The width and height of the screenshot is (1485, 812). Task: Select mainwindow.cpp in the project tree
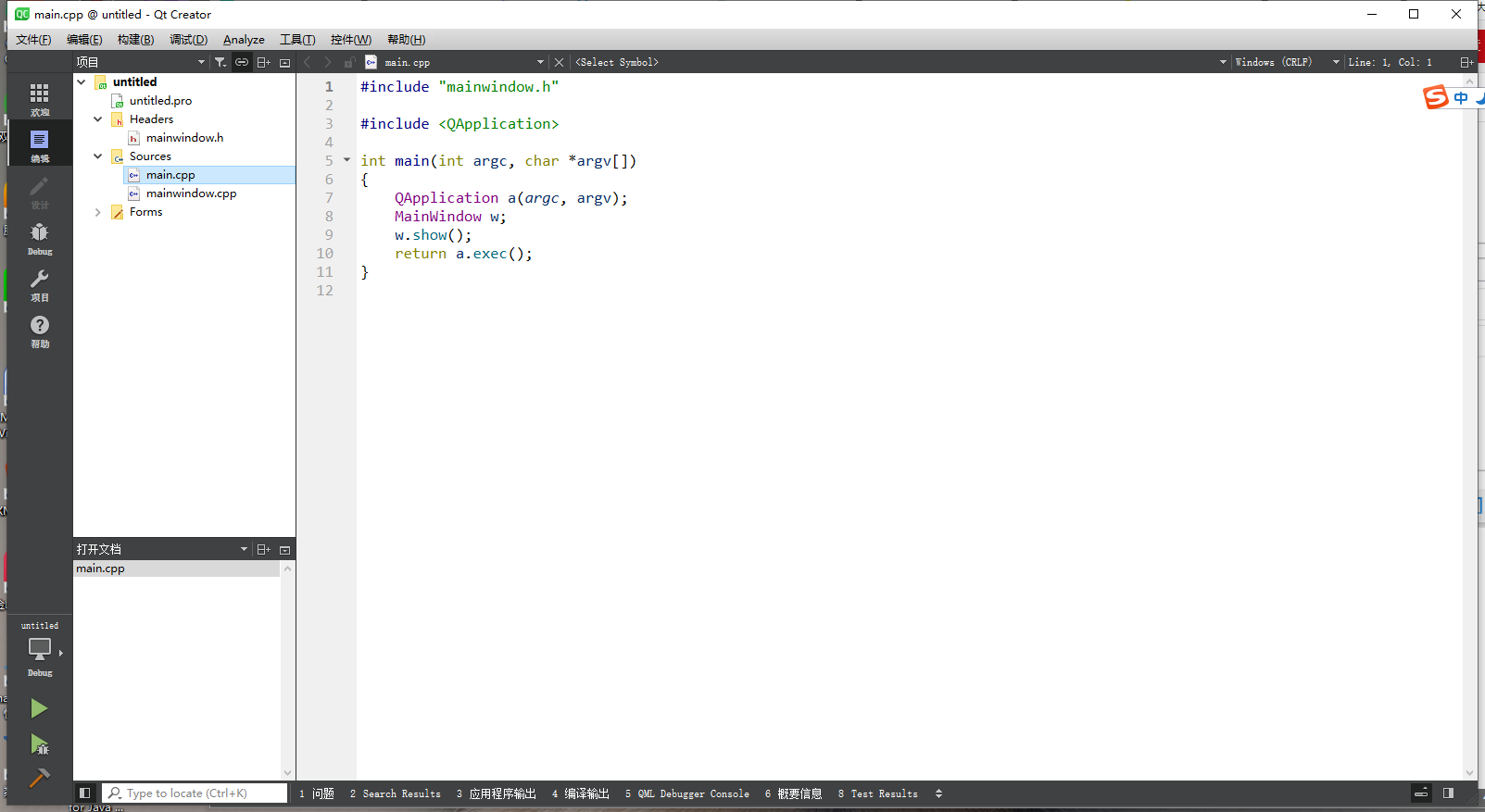pos(191,193)
